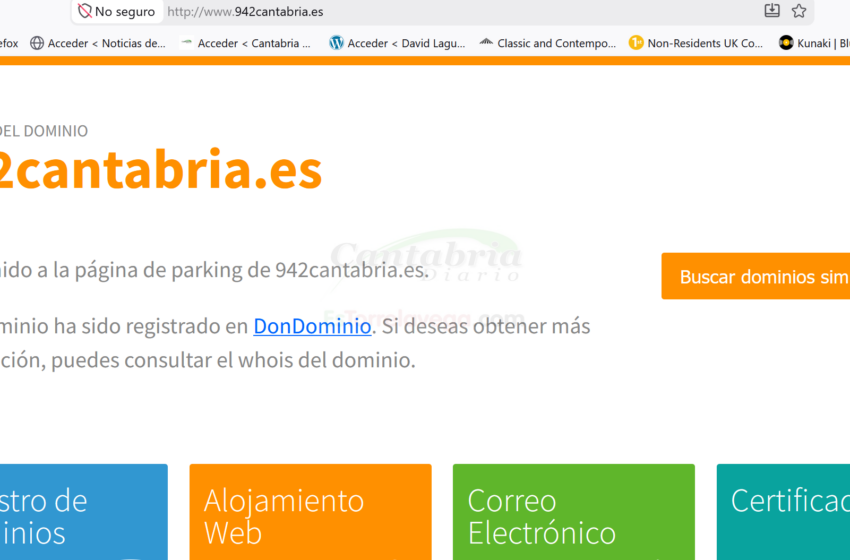Click the Classic and Contempo favicon
Screen dimensions: 850x560
(x=486, y=42)
